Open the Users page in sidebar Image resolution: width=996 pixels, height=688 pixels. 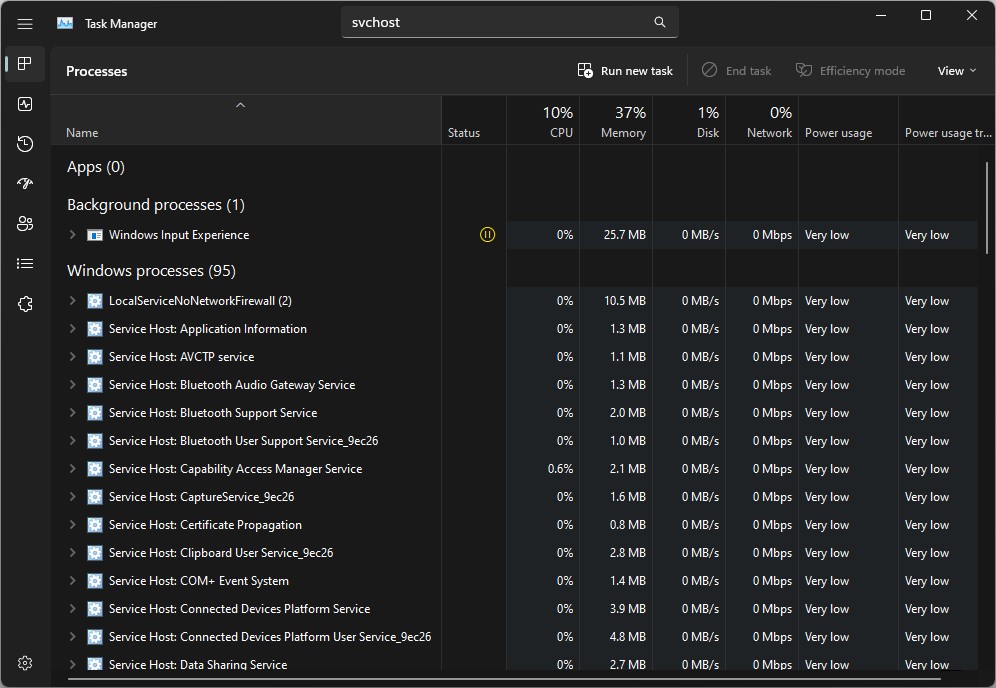tap(25, 224)
